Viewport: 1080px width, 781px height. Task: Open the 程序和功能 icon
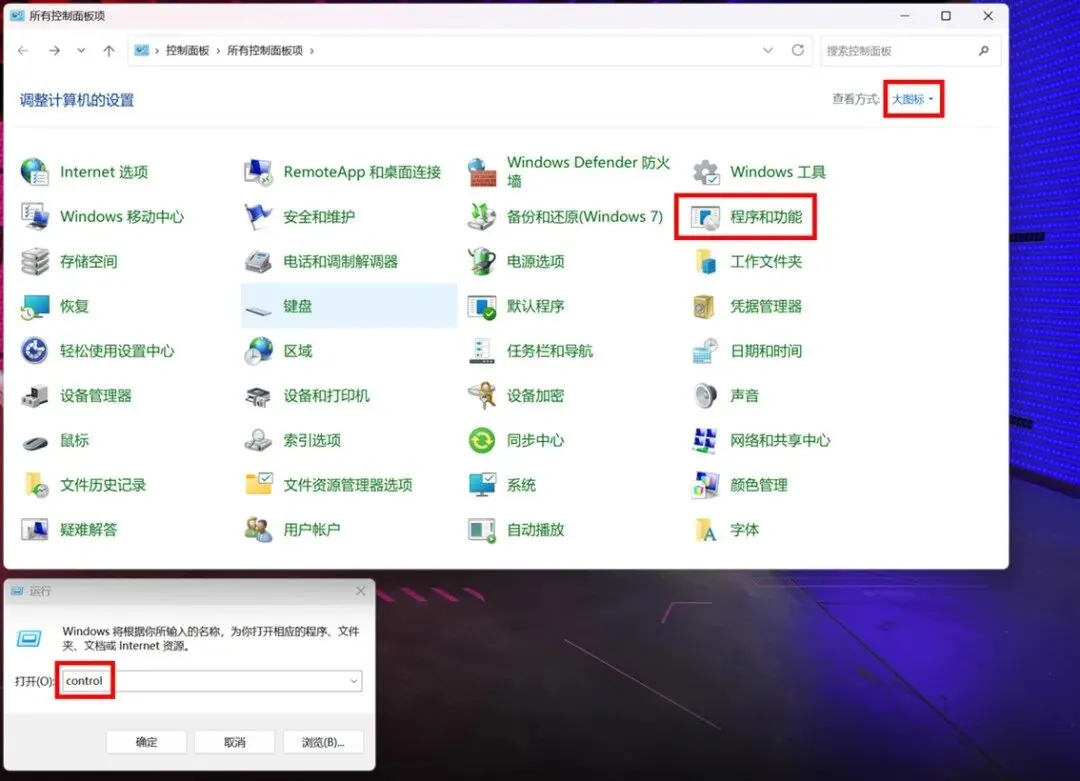click(x=705, y=217)
